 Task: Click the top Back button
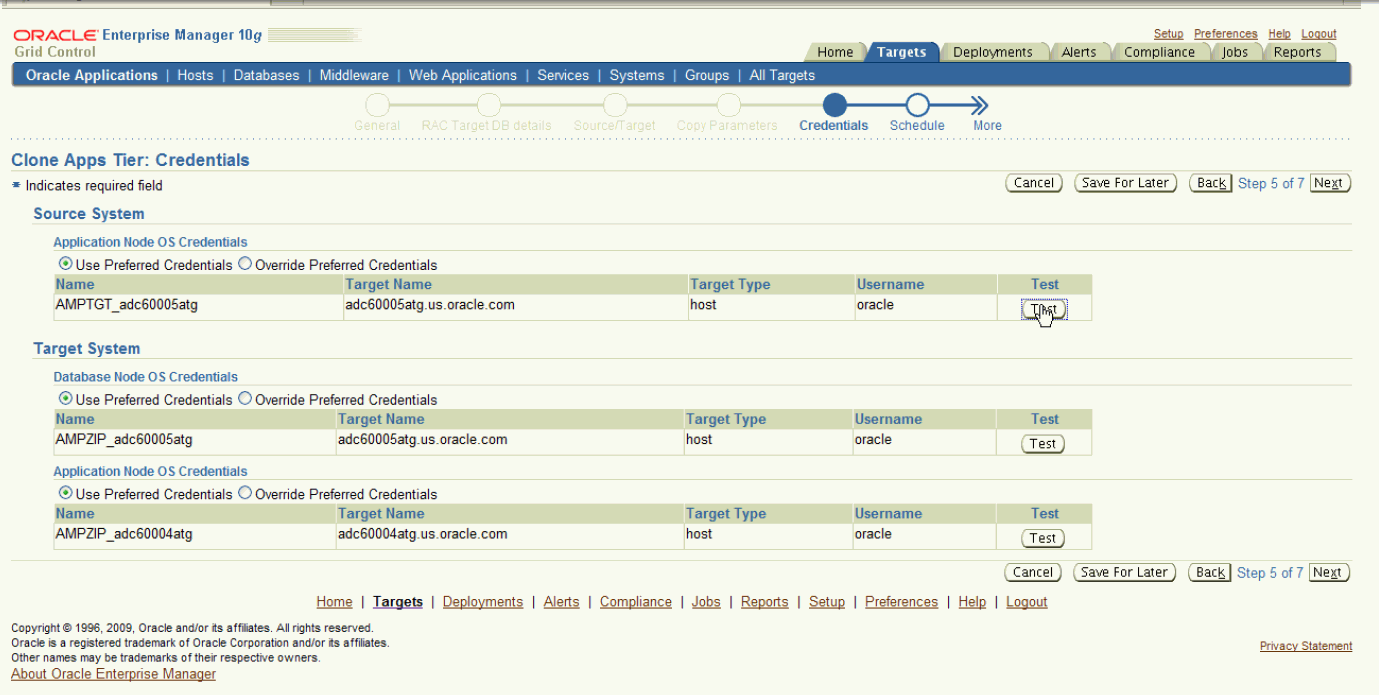tap(1211, 183)
